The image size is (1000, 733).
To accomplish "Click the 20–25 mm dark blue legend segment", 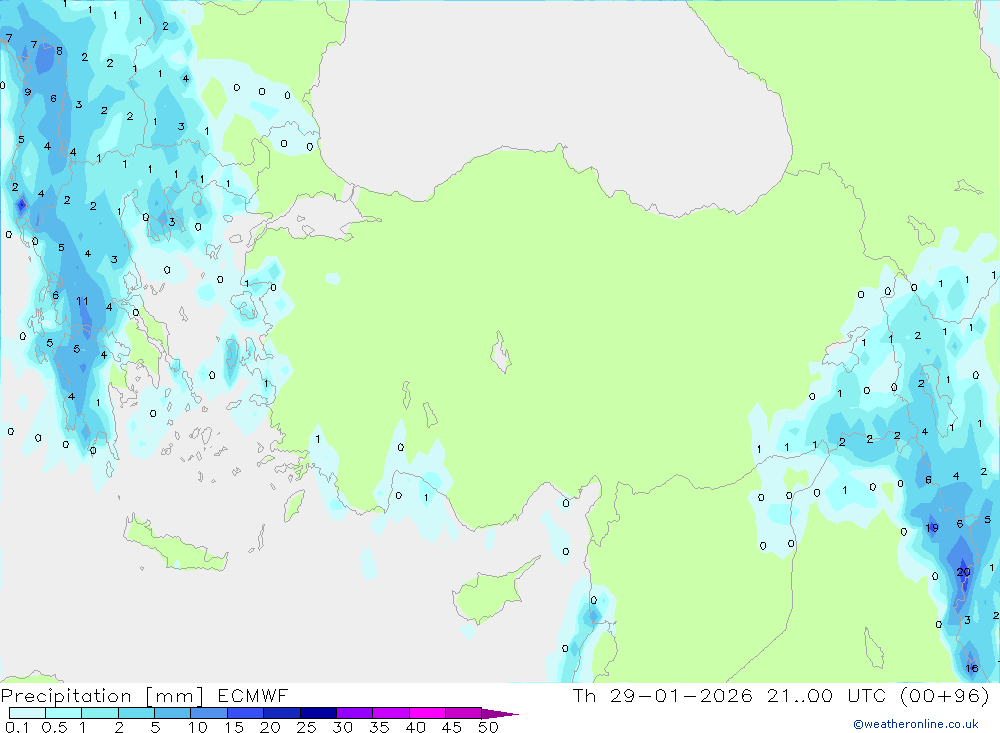I will [x=281, y=713].
